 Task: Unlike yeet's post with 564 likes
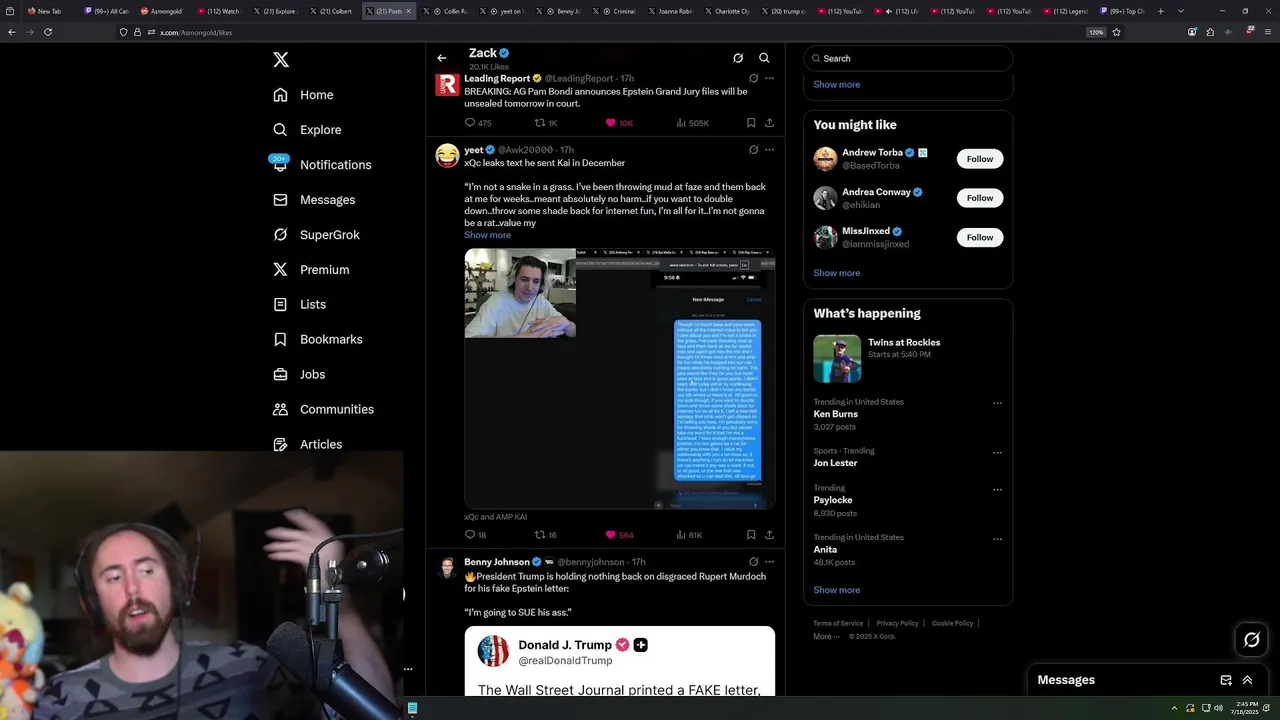click(619, 535)
